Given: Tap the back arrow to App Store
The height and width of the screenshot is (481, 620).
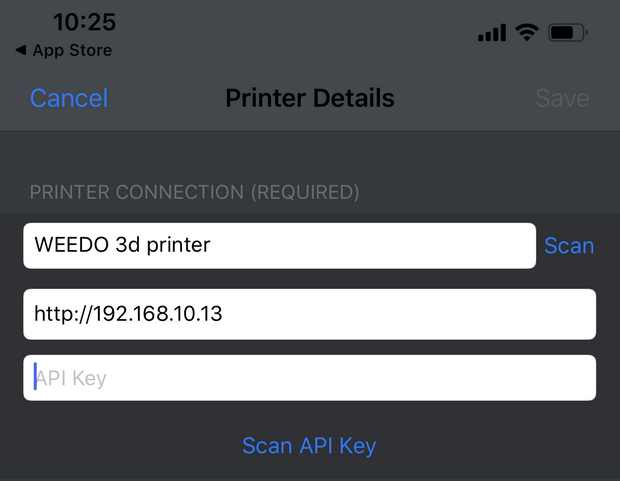Looking at the screenshot, I should (x=21, y=50).
